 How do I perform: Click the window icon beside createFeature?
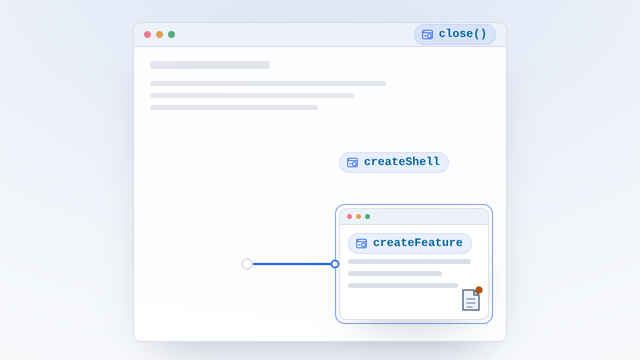[x=361, y=244]
